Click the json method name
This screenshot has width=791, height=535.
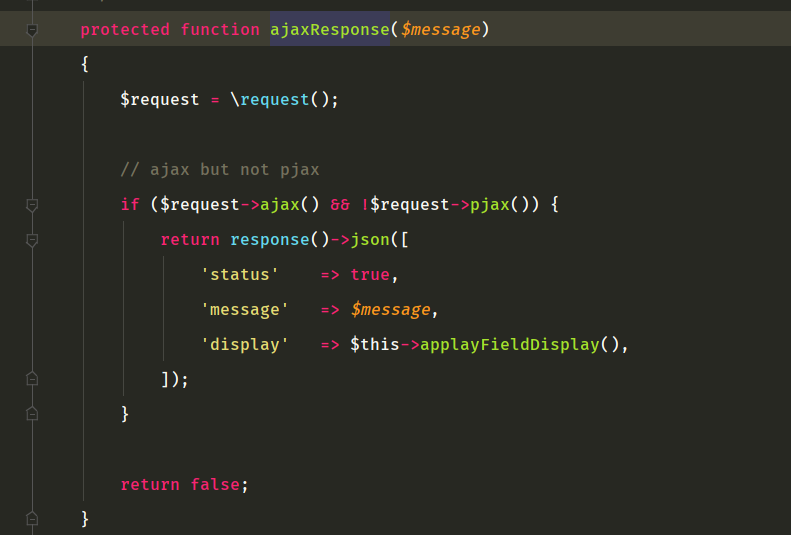coord(370,240)
